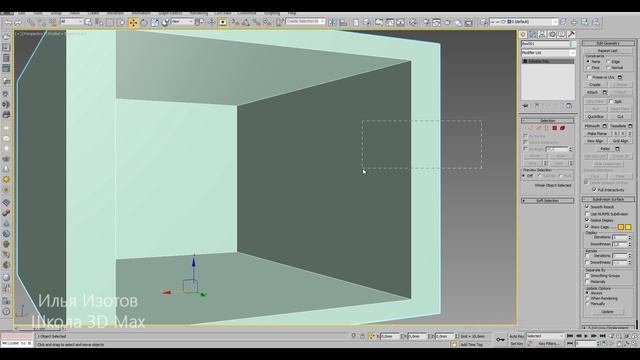Click the Update button
Screen dimensions: 640x360
pos(607,311)
